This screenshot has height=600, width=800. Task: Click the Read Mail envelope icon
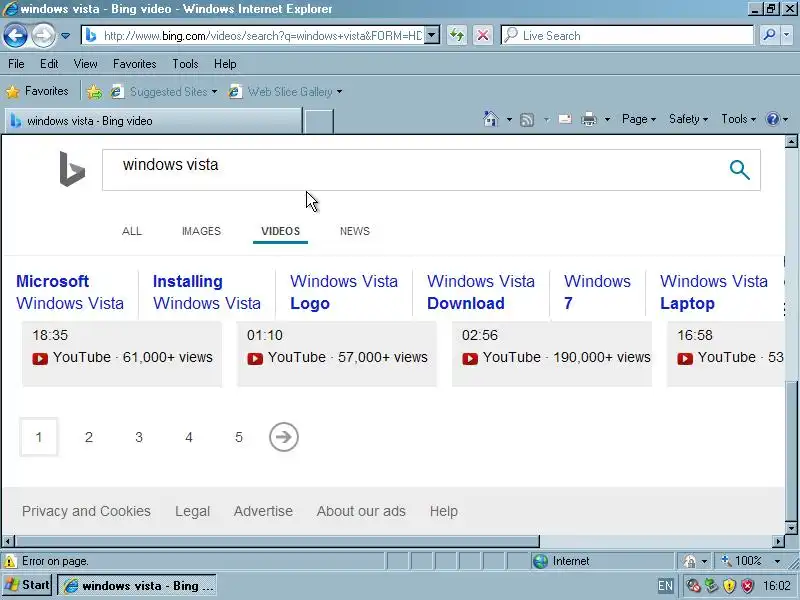565,119
